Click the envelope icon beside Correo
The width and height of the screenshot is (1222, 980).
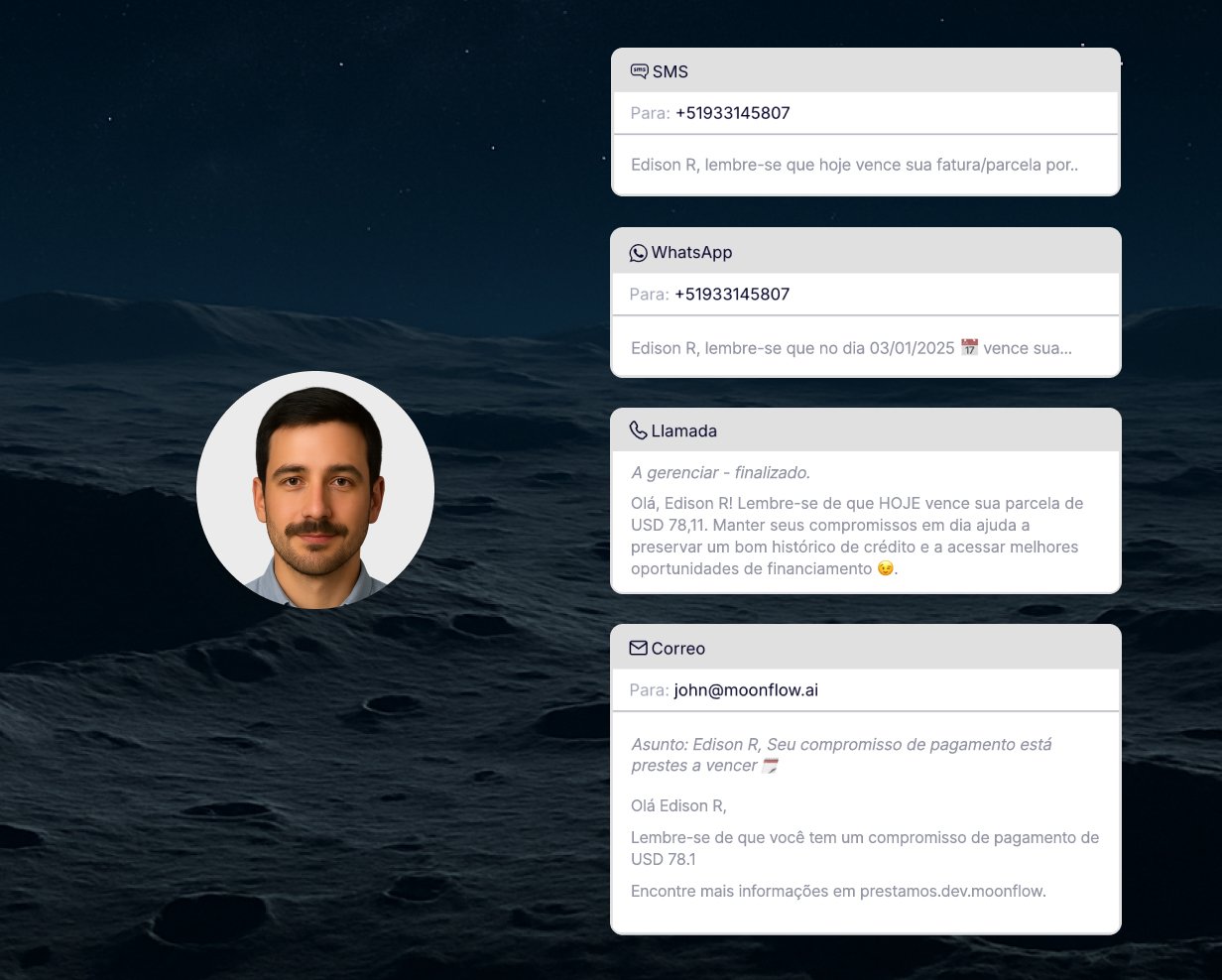(638, 648)
